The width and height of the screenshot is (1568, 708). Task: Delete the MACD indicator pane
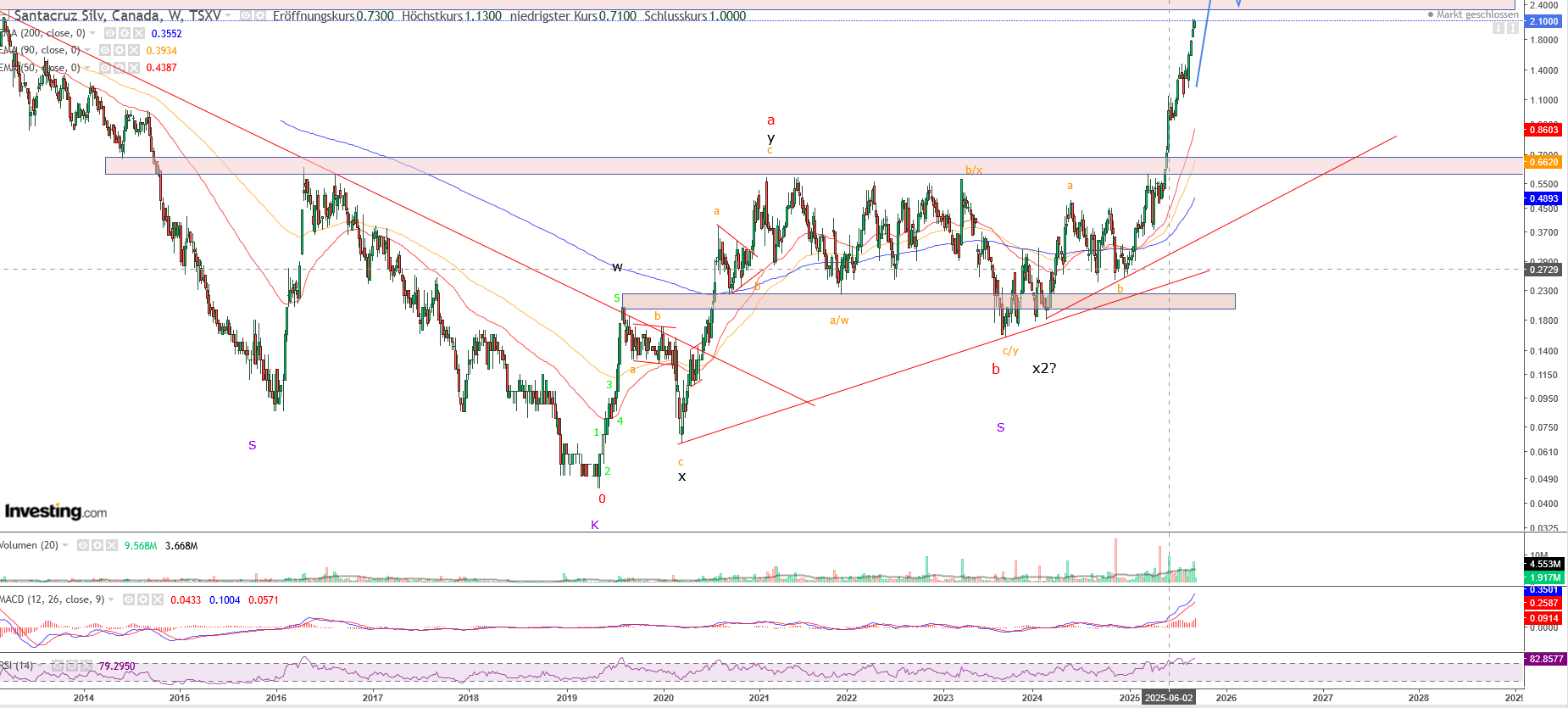158,599
